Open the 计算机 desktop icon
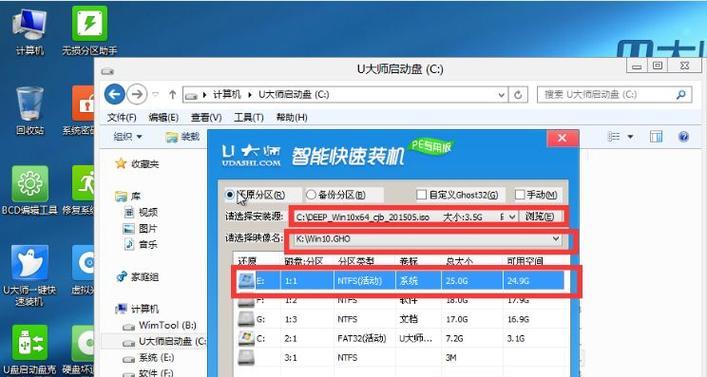Image resolution: width=707 pixels, height=377 pixels. [30, 32]
